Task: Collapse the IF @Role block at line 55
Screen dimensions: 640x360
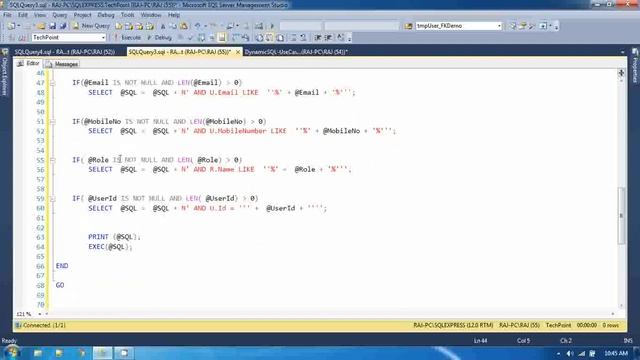Action: [x=53, y=160]
